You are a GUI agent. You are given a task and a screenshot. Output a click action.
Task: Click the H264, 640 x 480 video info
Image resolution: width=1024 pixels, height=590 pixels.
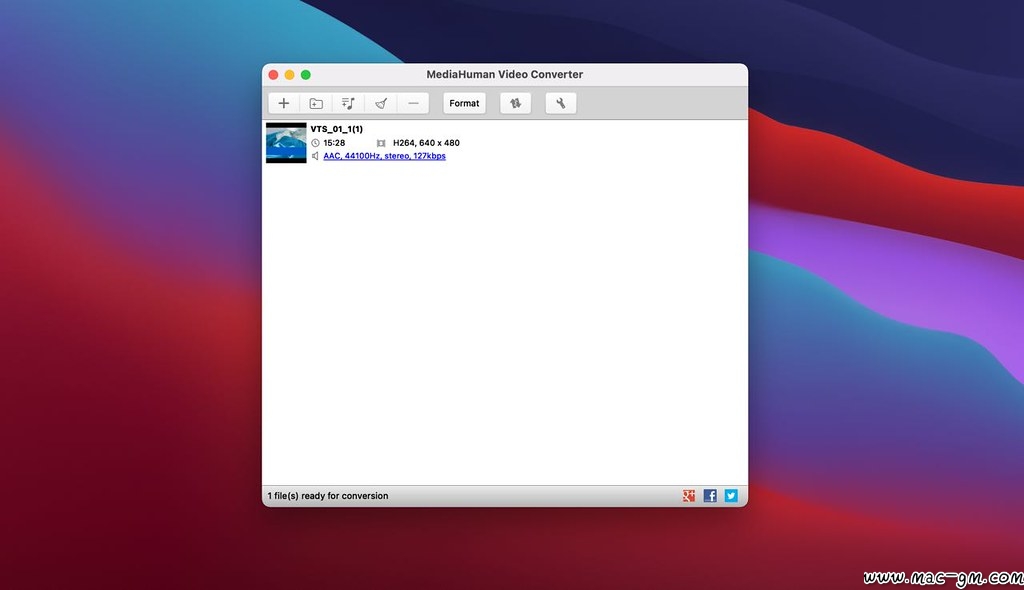426,142
